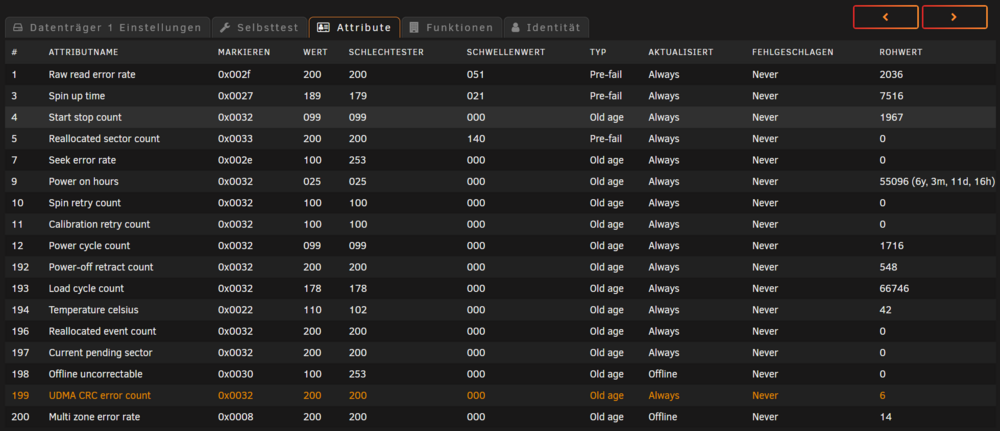The height and width of the screenshot is (431, 1000).
Task: Click raw value 7516
Action: [x=891, y=96]
